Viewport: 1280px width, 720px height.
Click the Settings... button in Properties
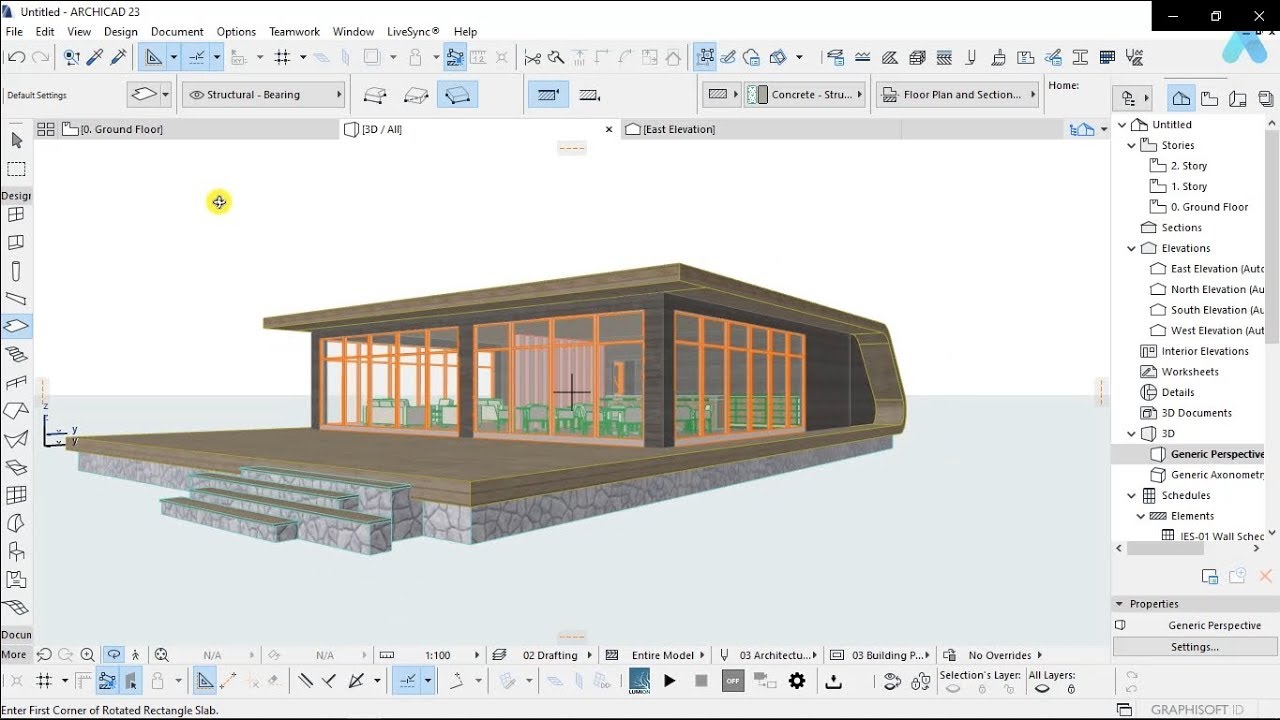1195,647
